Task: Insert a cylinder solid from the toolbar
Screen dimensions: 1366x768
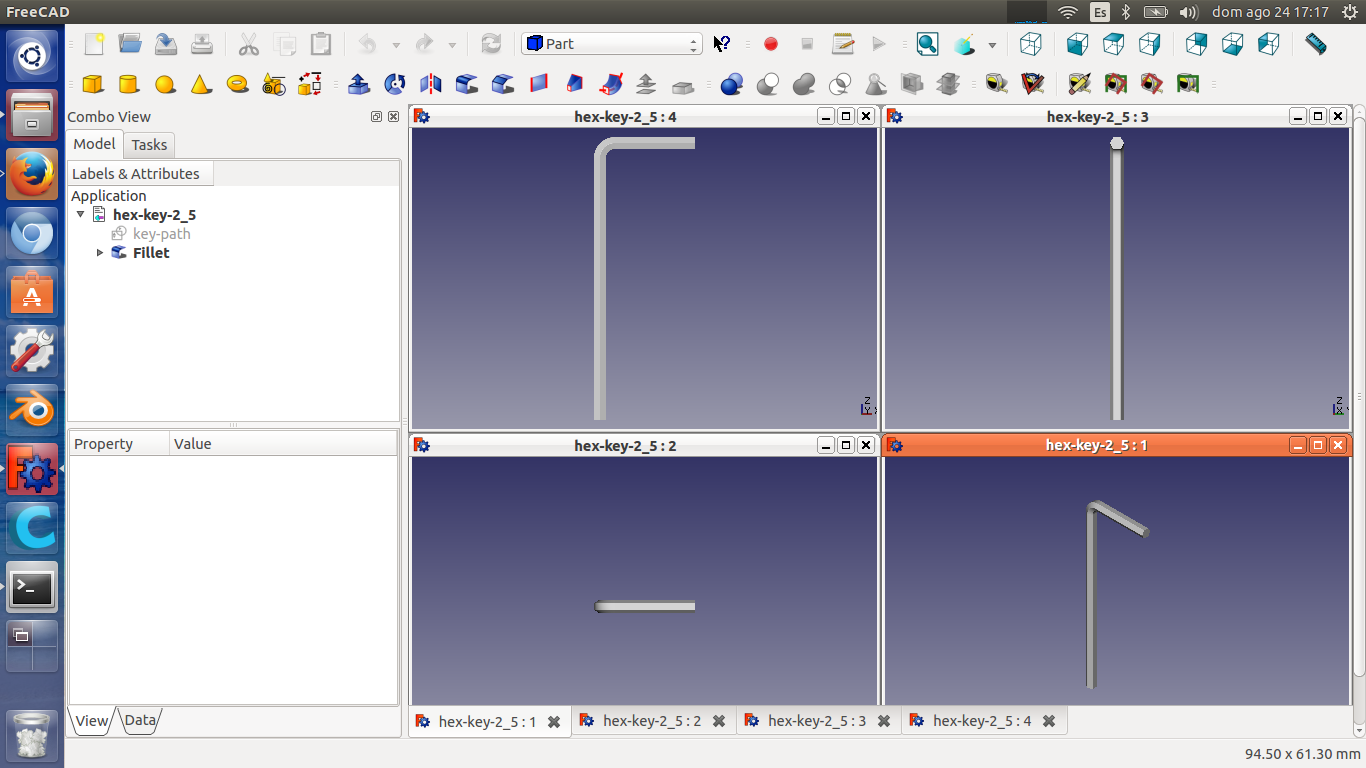Action: [129, 84]
